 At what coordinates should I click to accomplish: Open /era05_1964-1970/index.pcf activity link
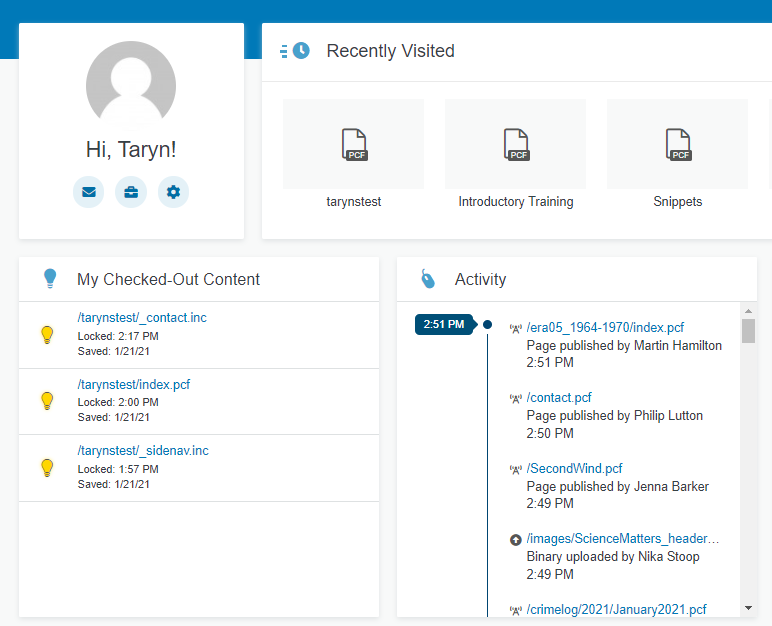605,328
